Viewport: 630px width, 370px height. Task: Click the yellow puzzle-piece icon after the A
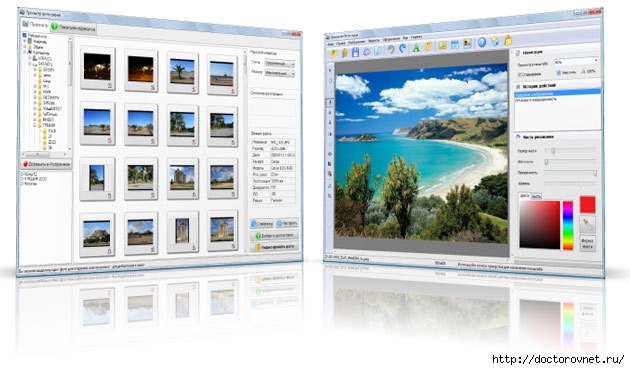click(429, 47)
